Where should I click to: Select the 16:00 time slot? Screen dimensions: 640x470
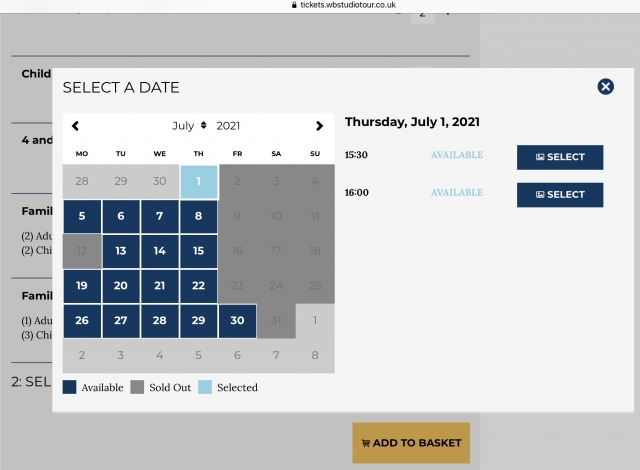(559, 194)
